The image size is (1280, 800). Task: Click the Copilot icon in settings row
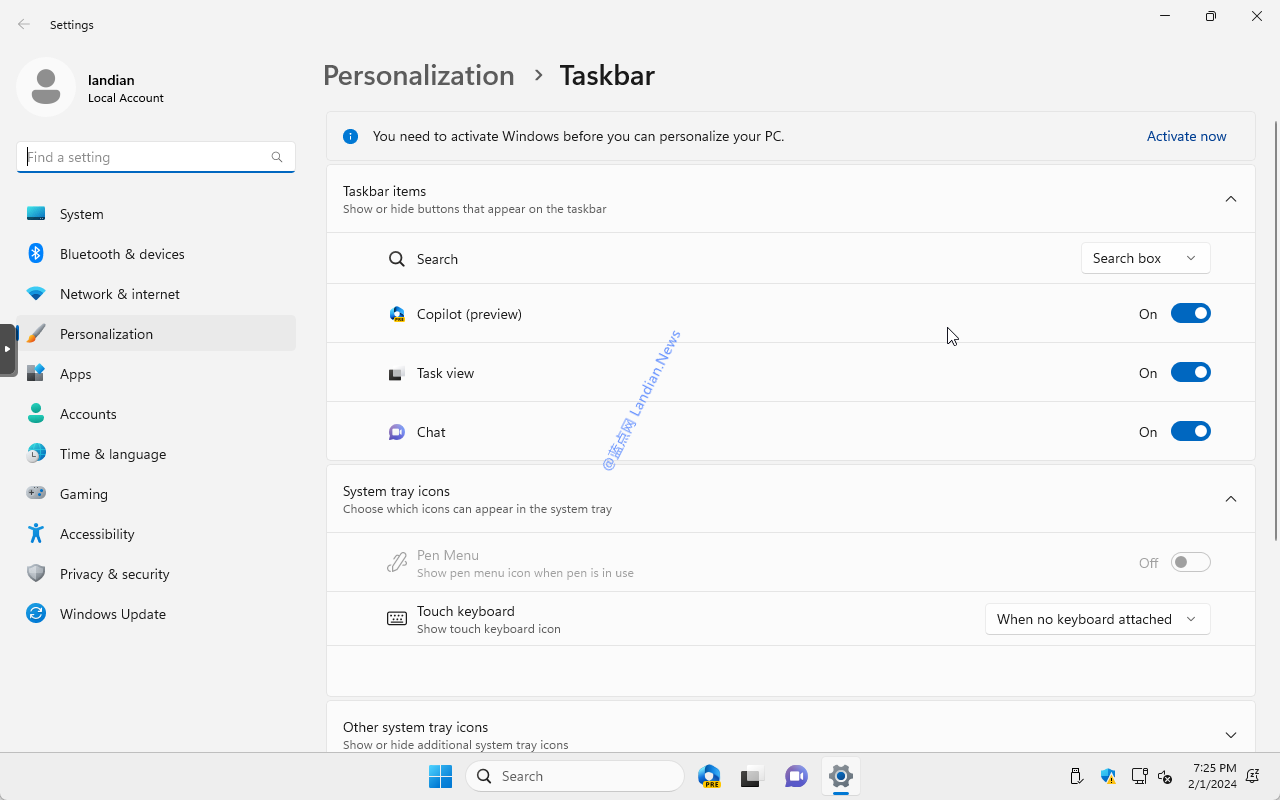point(397,314)
